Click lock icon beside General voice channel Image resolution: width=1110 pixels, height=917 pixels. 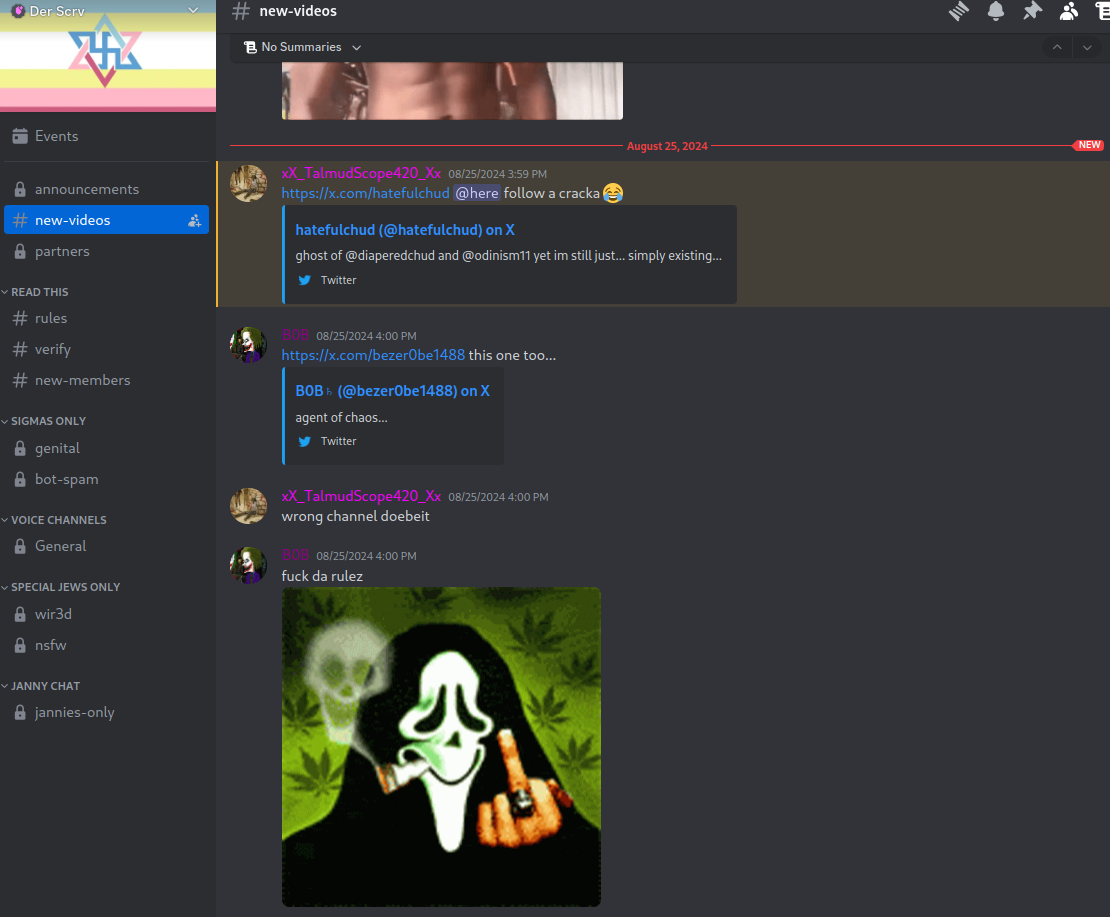click(20, 546)
